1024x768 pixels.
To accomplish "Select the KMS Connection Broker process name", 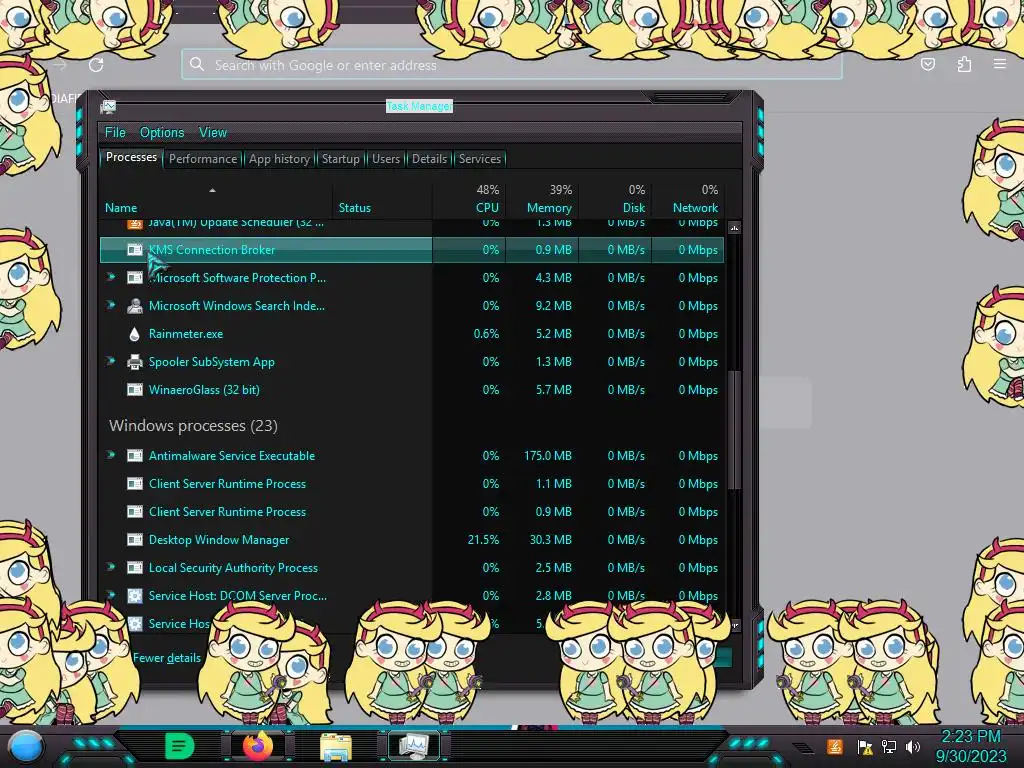I will (x=212, y=250).
